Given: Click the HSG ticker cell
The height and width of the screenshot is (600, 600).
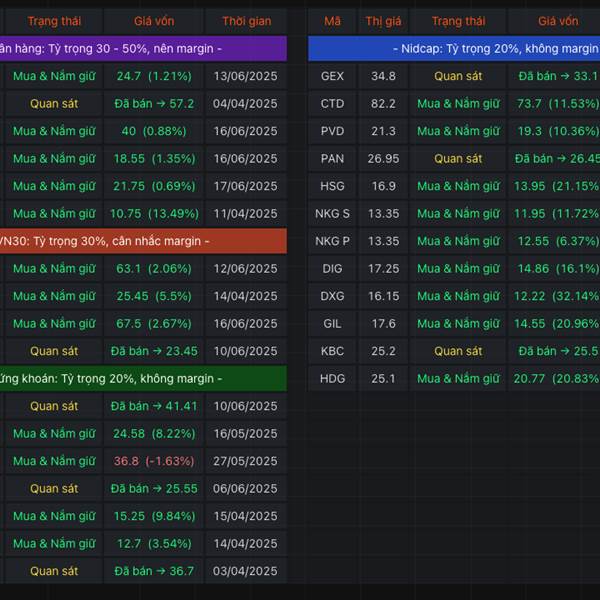Looking at the screenshot, I should point(332,186).
